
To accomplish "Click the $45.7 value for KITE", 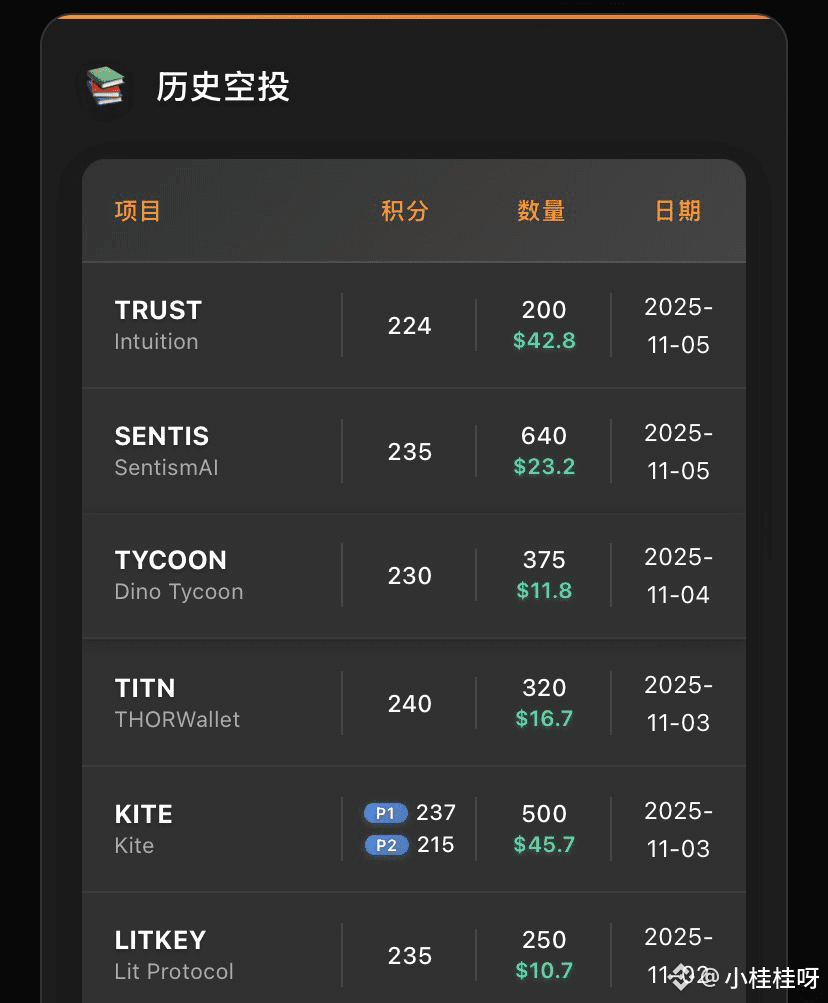I will [544, 845].
